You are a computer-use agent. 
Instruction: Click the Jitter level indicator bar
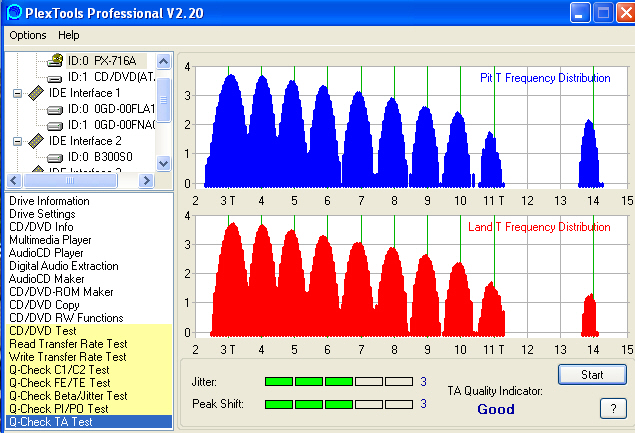pos(339,381)
